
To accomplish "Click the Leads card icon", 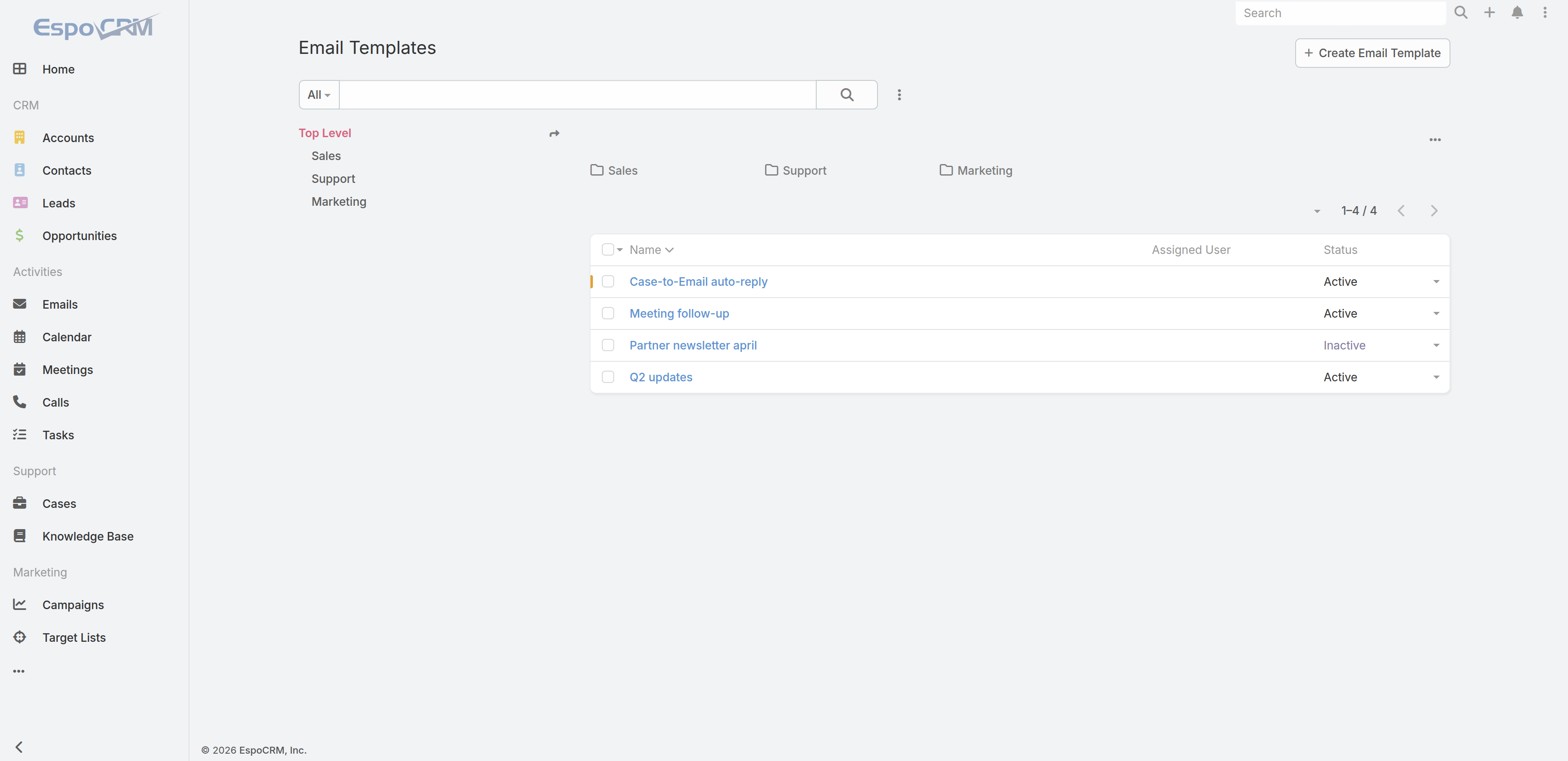I will 20,203.
